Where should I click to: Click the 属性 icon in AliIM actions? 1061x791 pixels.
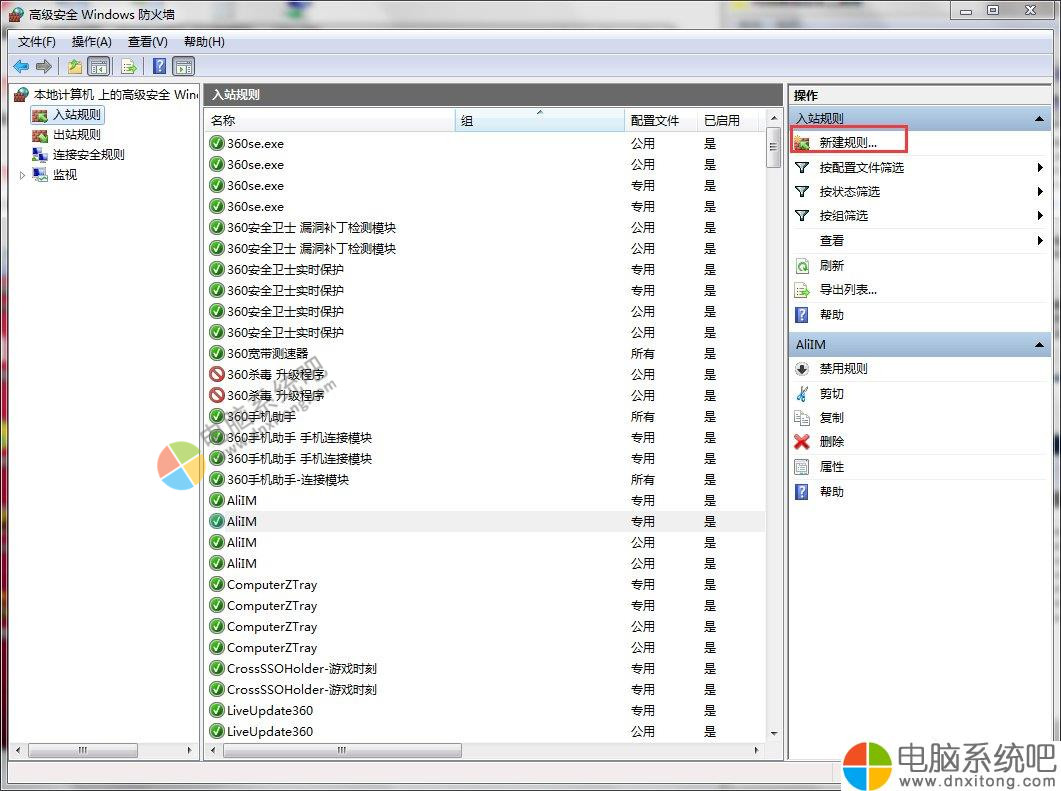(802, 467)
